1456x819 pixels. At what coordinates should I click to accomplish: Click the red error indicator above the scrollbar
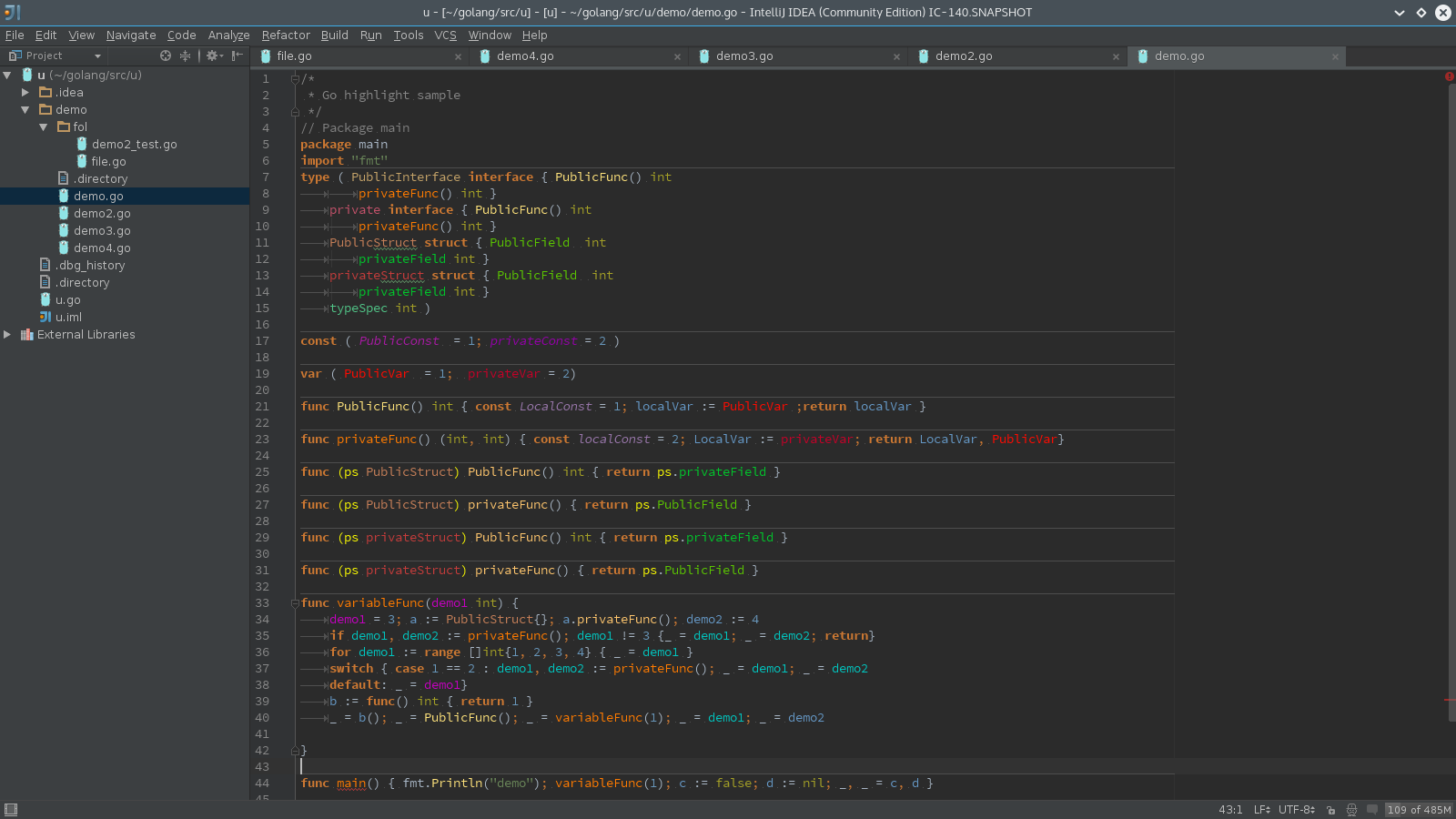[x=1450, y=76]
